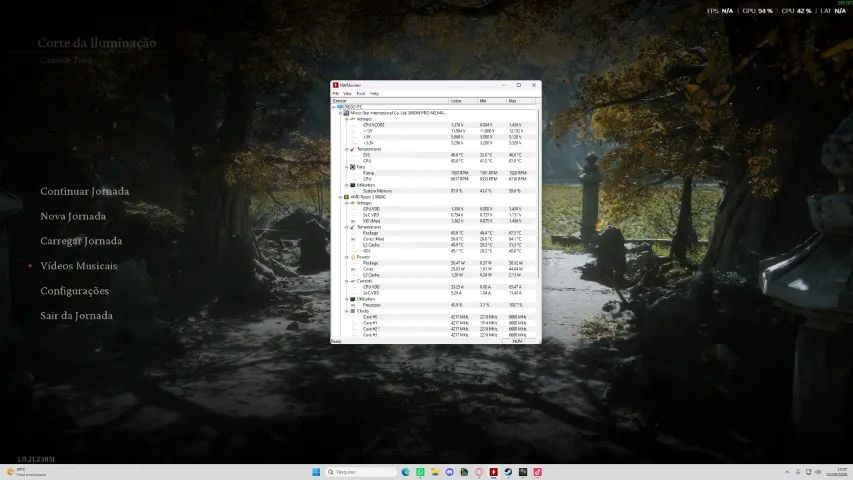
Task: Choose Continuar Jornada in game menu
Action: 85,191
